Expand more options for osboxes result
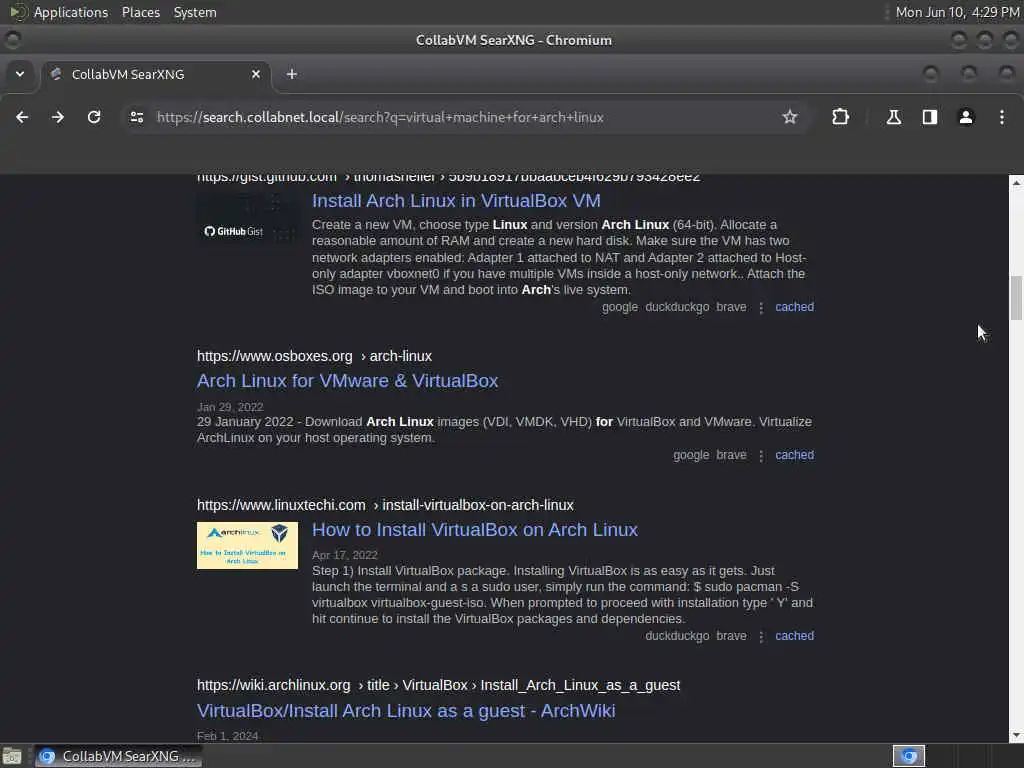1024x768 pixels. [x=761, y=456]
